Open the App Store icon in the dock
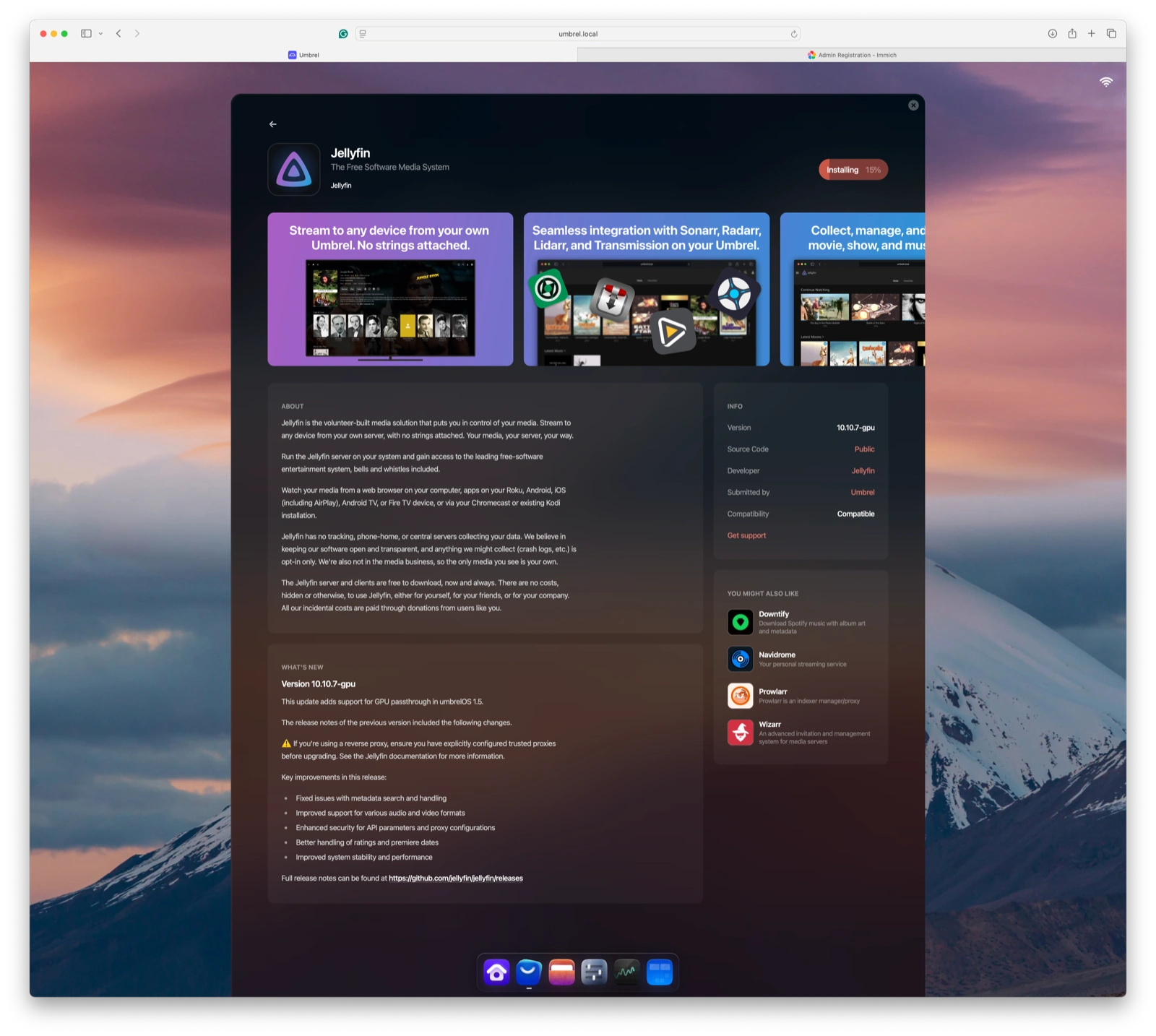 [529, 972]
